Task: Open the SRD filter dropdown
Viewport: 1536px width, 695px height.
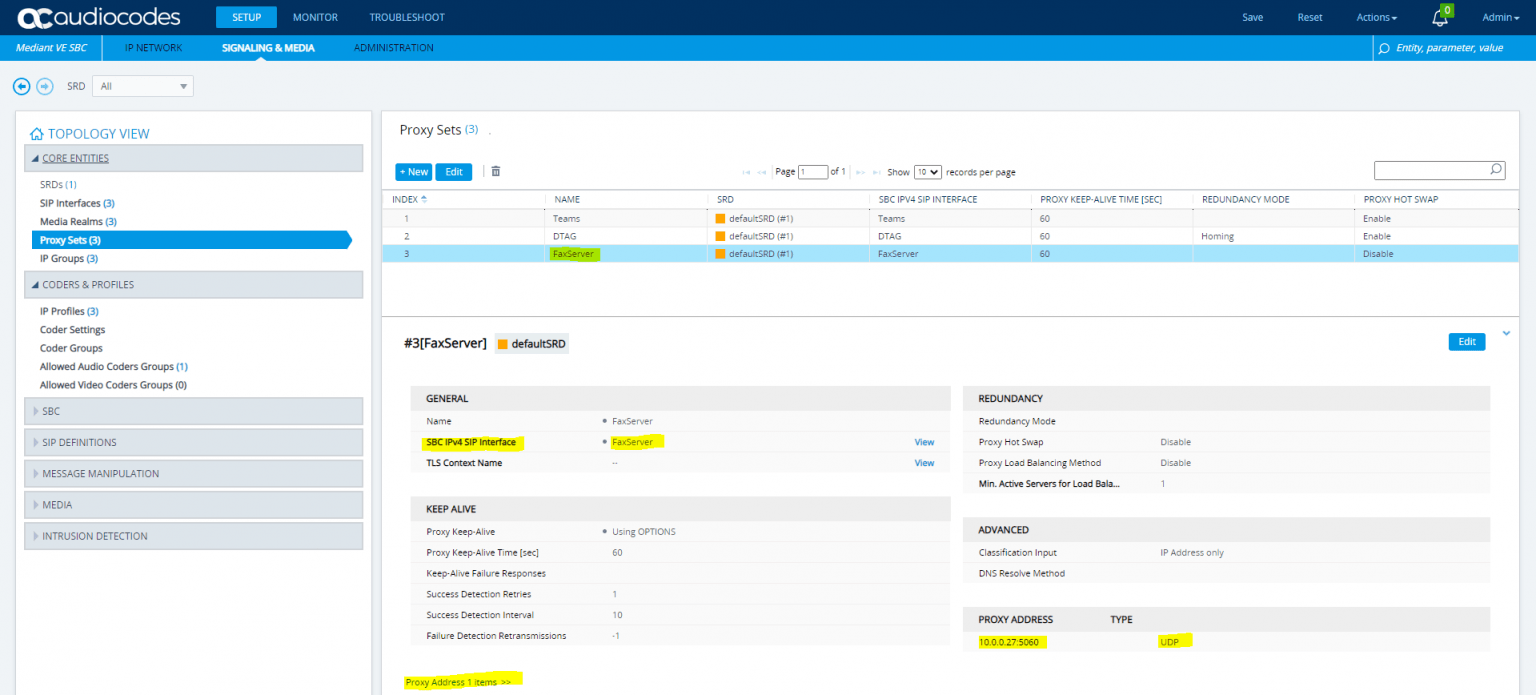Action: pyautogui.click(x=142, y=87)
